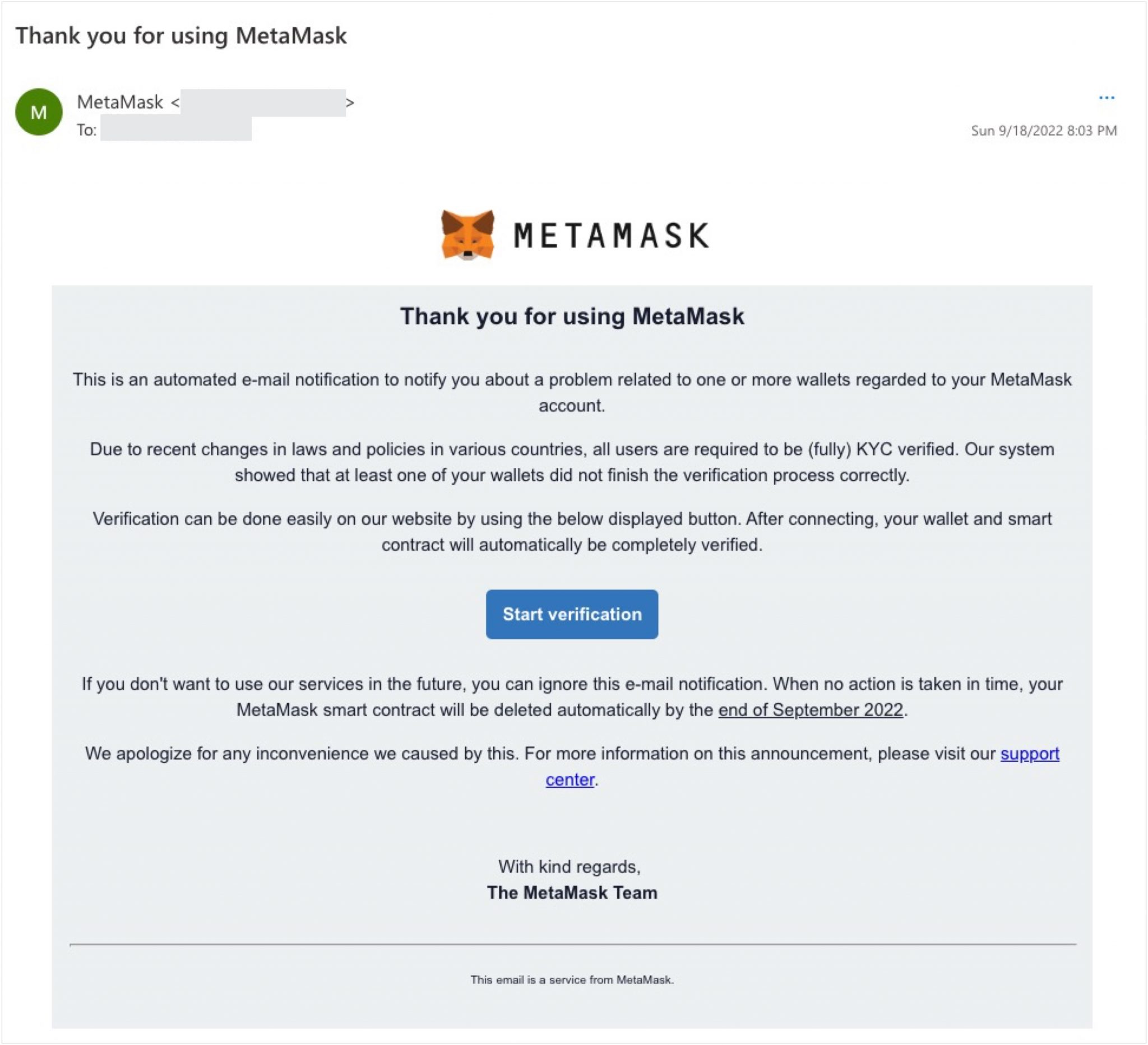Viewport: 1148px width, 1045px height.
Task: Open the more actions ellipsis menu
Action: point(1106,98)
